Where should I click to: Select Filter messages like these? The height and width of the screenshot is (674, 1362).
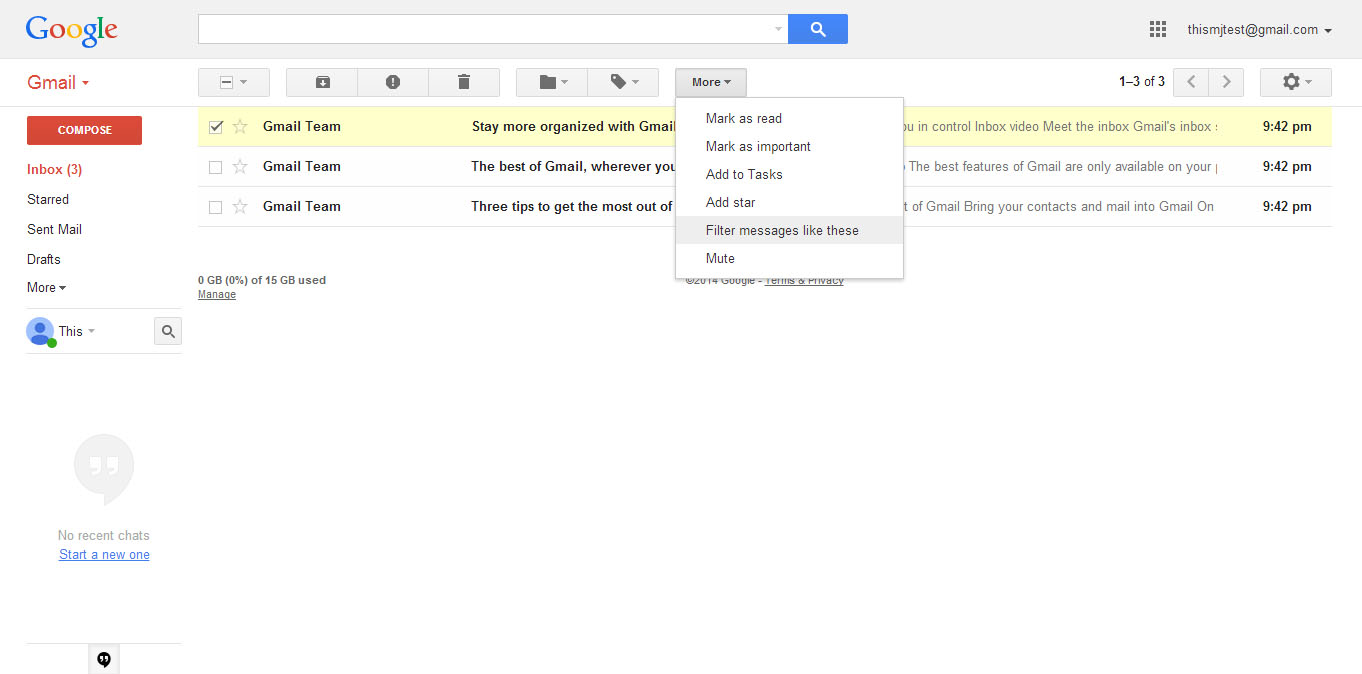(x=790, y=230)
